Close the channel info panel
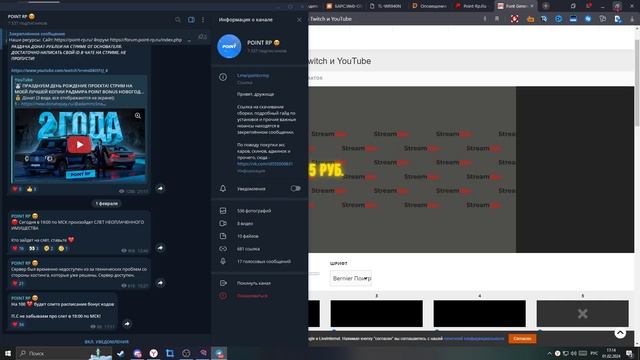The image size is (640, 360). (x=299, y=20)
